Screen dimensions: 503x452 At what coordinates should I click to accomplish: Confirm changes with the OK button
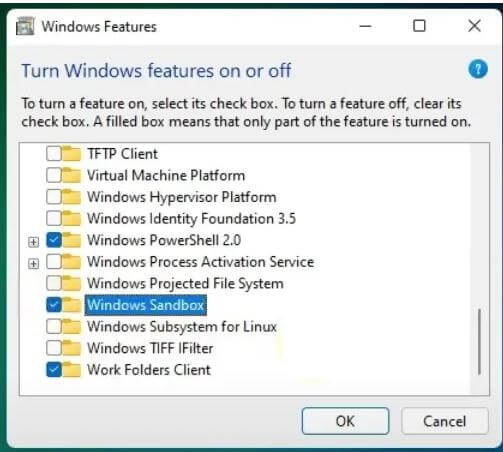click(345, 421)
